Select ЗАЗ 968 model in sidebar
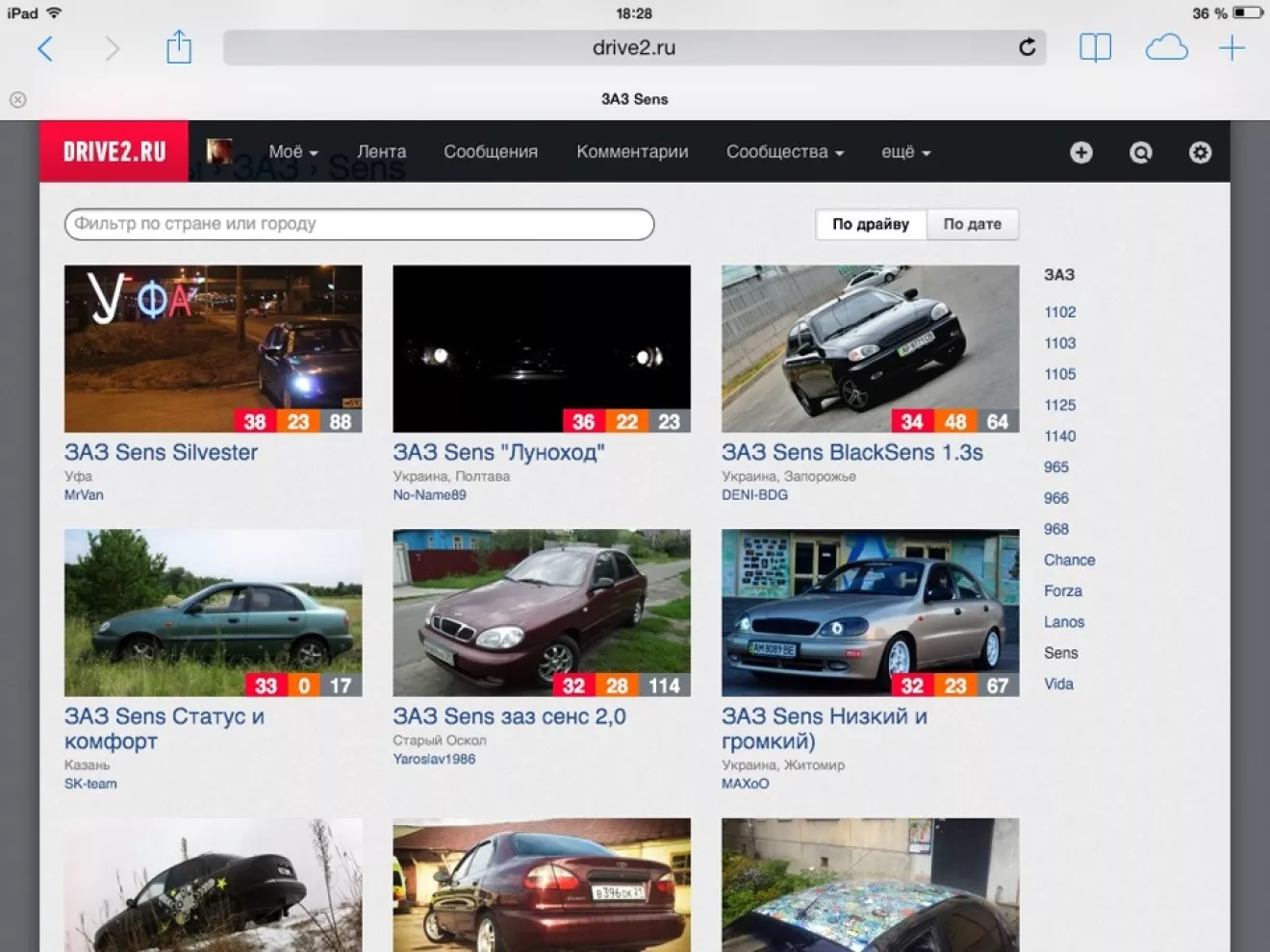This screenshot has height=952, width=1270. 1056,529
